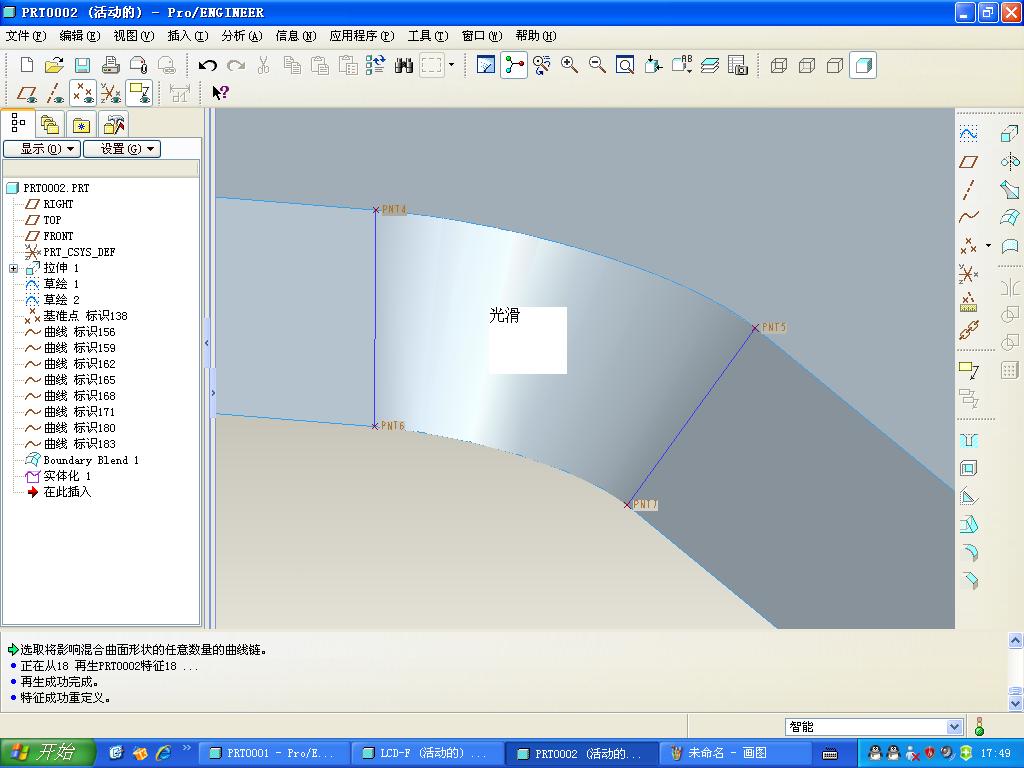The image size is (1024, 768).
Task: Open a file with the folder icon
Action: click(x=54, y=65)
